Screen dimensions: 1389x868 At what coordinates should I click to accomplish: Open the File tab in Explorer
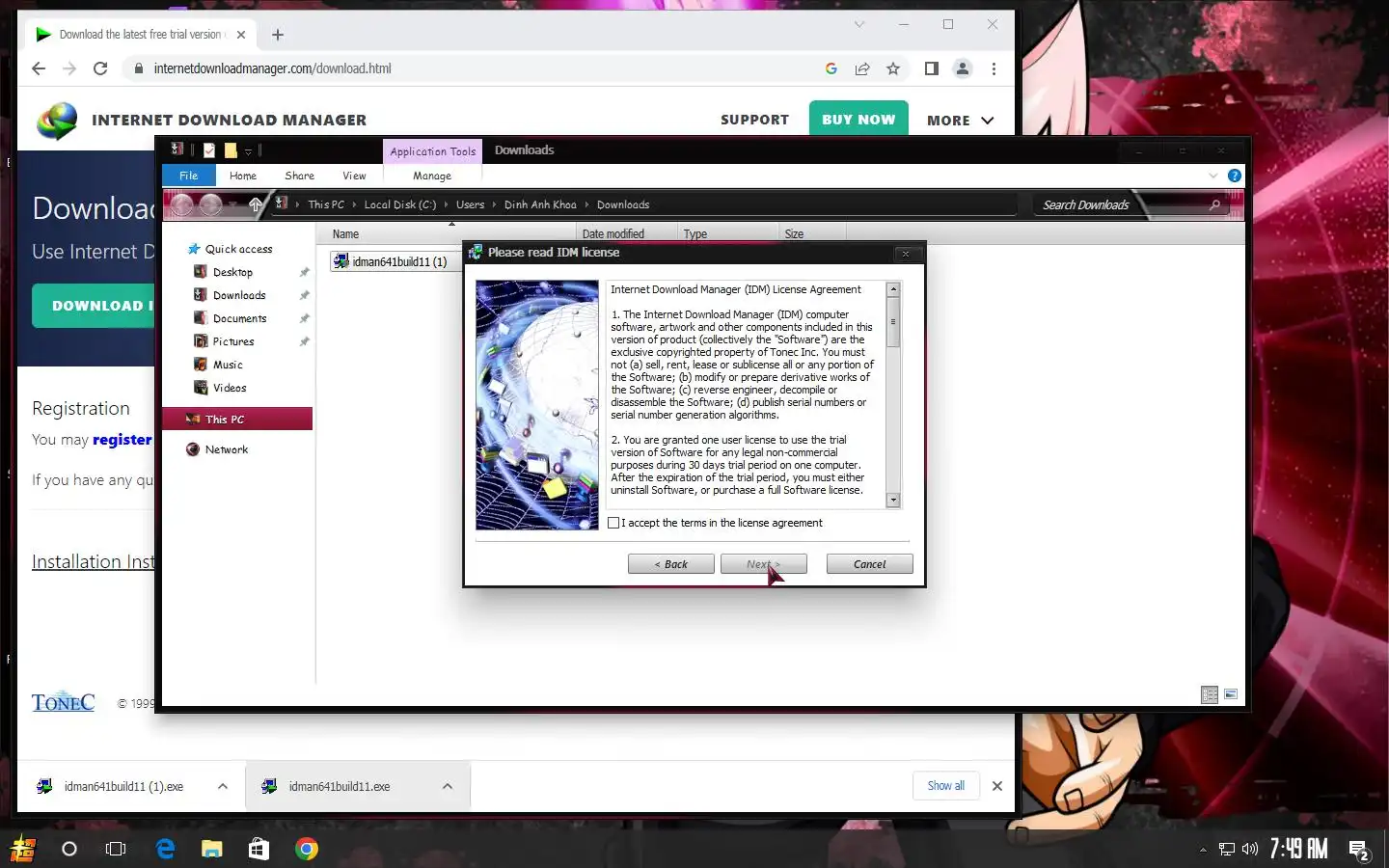click(189, 176)
